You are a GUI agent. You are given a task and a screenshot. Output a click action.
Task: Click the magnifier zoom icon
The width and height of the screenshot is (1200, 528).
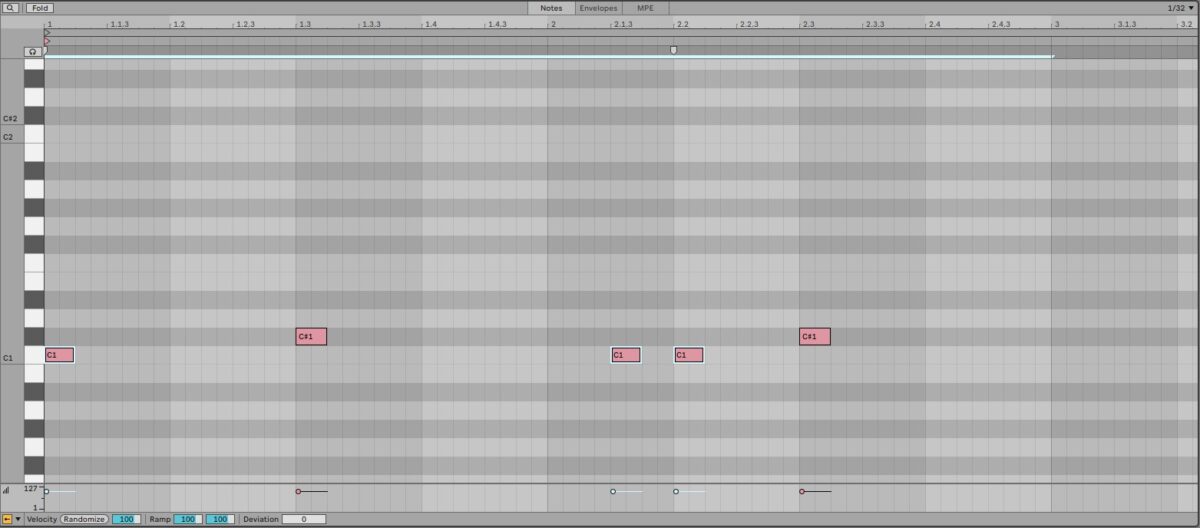(x=11, y=8)
